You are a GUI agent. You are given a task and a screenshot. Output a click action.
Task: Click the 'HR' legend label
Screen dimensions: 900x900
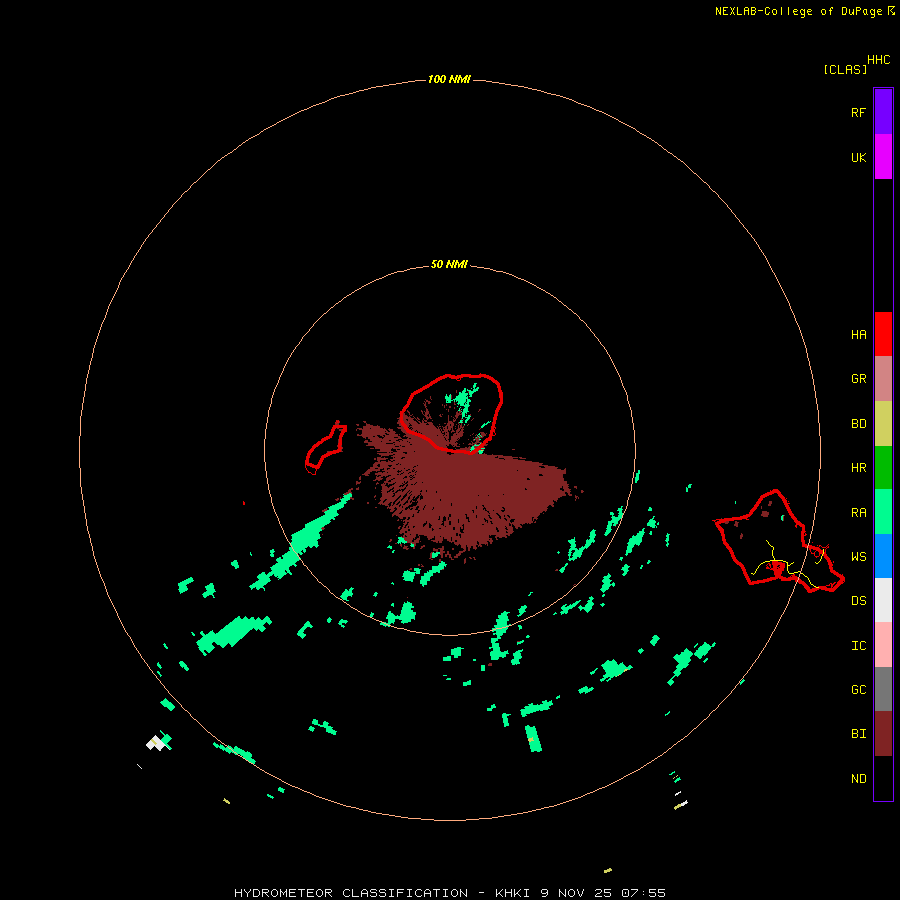(x=858, y=468)
